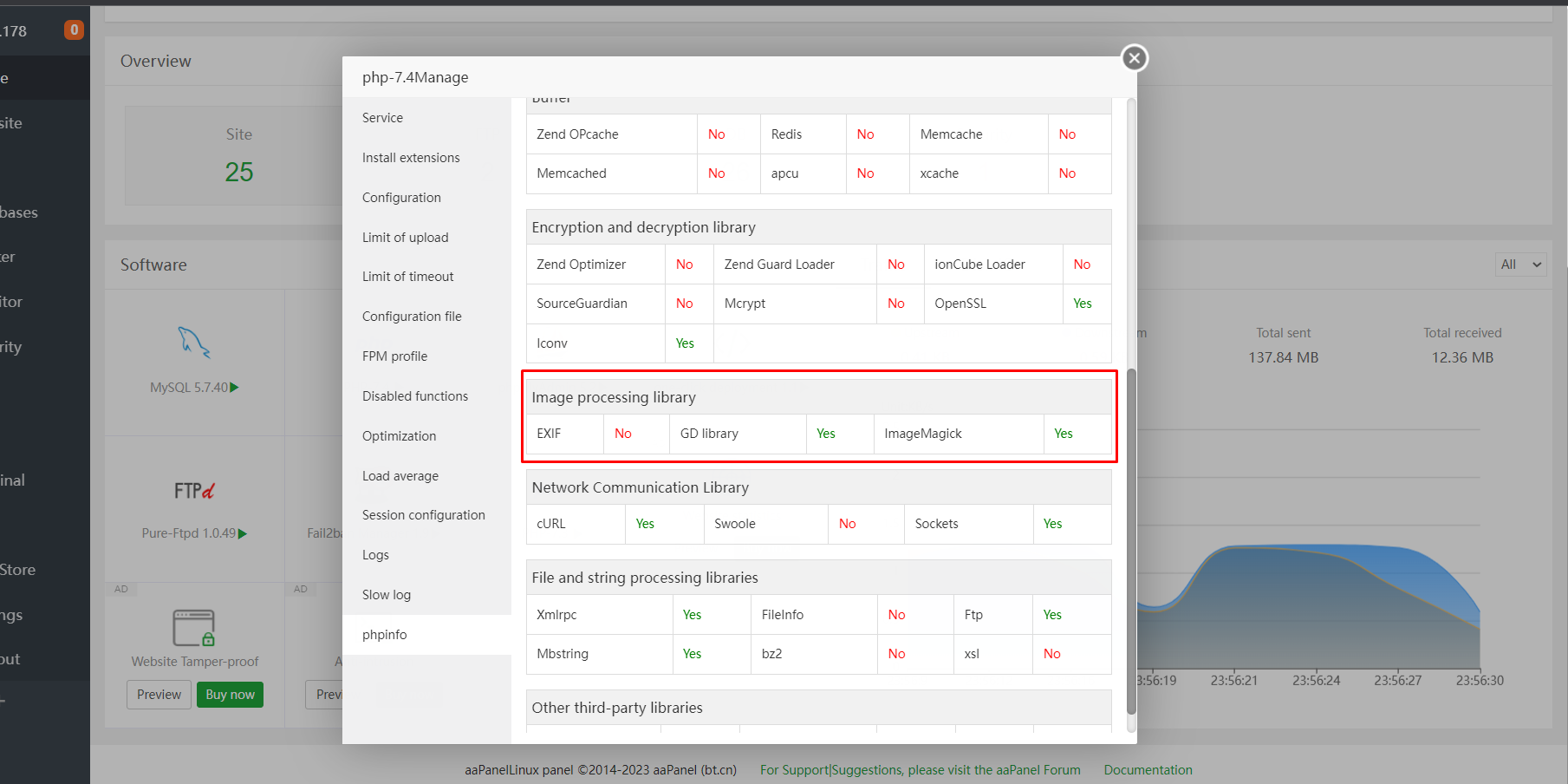Click the orange notification badge showing 0
Image resolution: width=1568 pixels, height=784 pixels.
click(x=75, y=30)
